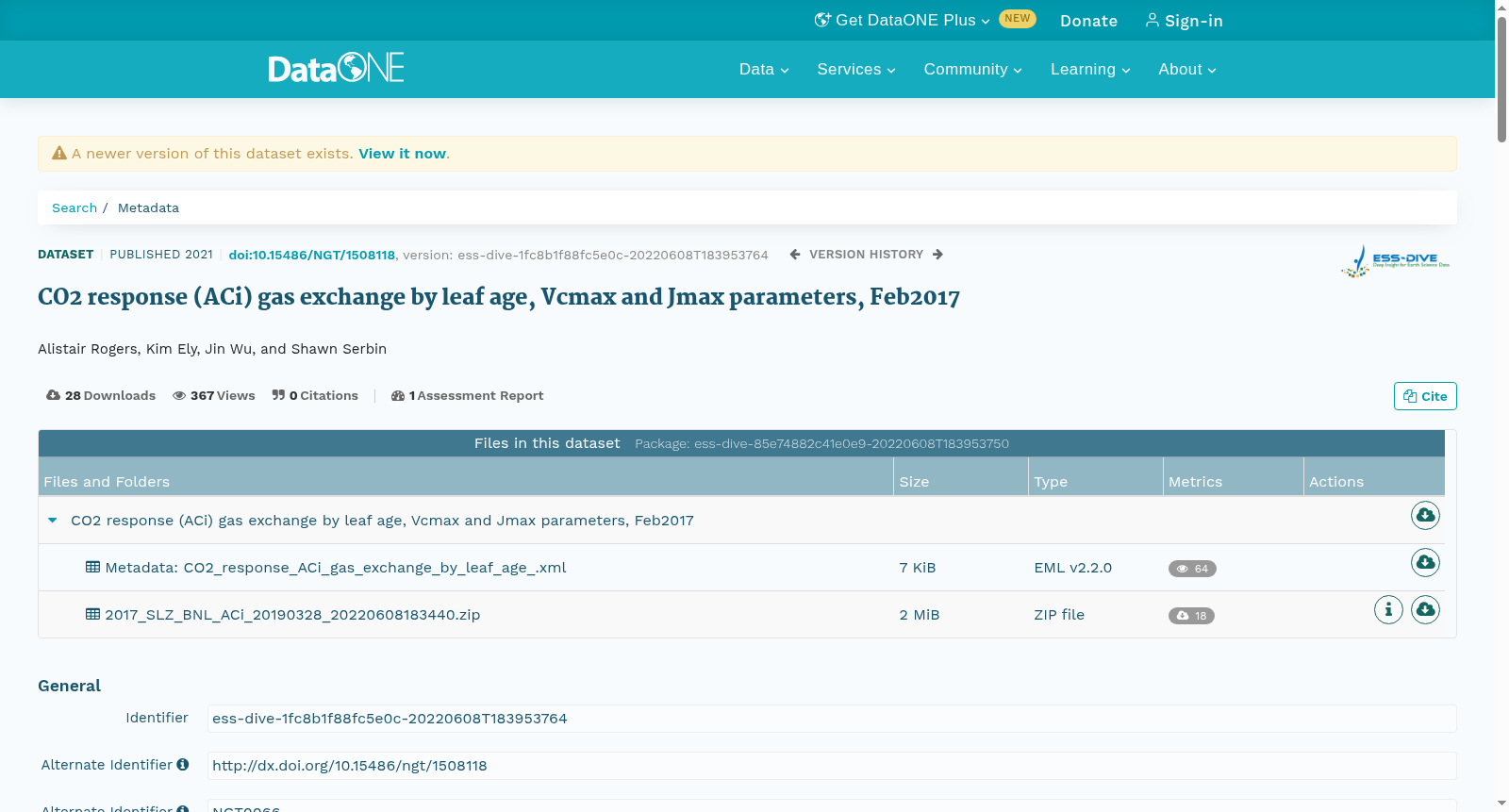Image resolution: width=1509 pixels, height=812 pixels.
Task: Click the authors line Alistair Rogers
Action: point(212,349)
